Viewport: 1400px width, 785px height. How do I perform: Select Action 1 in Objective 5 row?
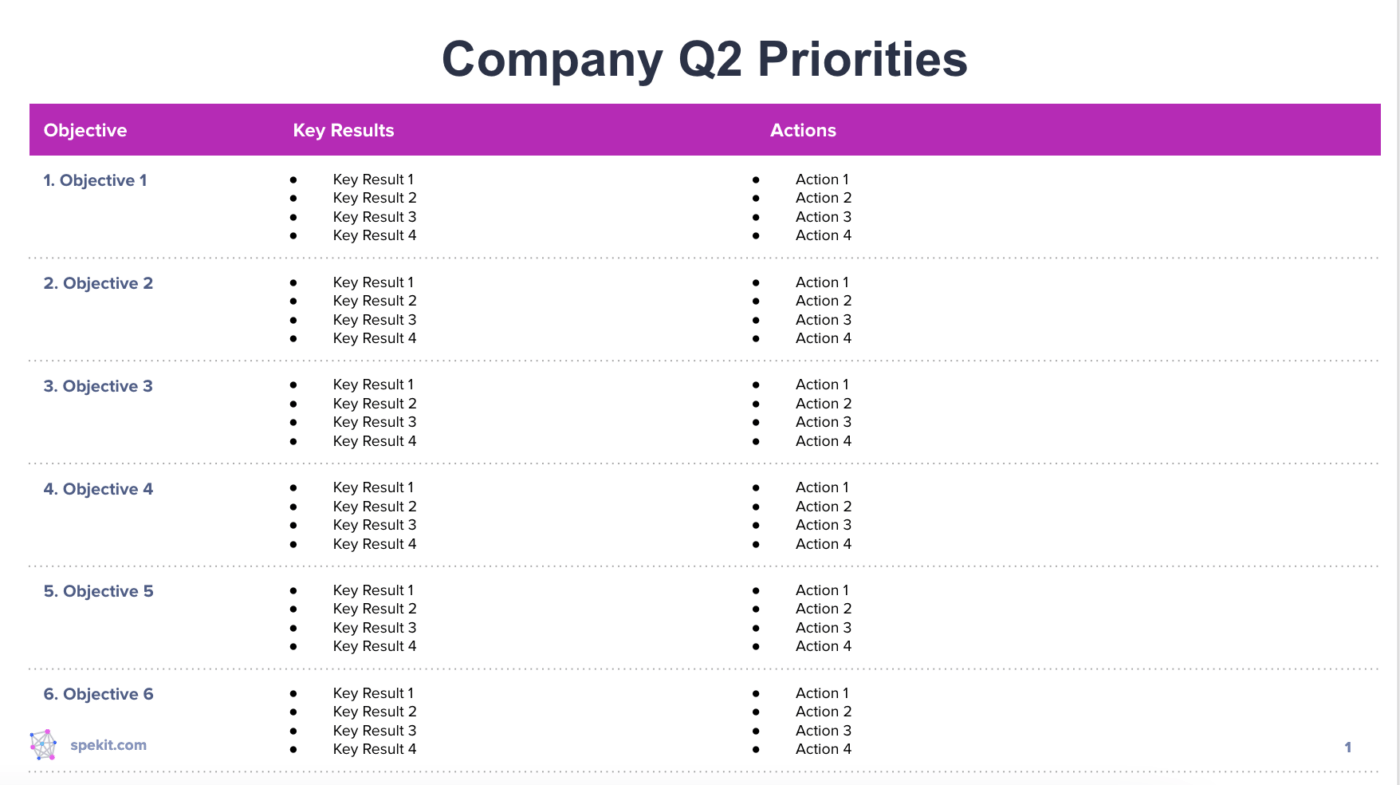pyautogui.click(x=822, y=590)
